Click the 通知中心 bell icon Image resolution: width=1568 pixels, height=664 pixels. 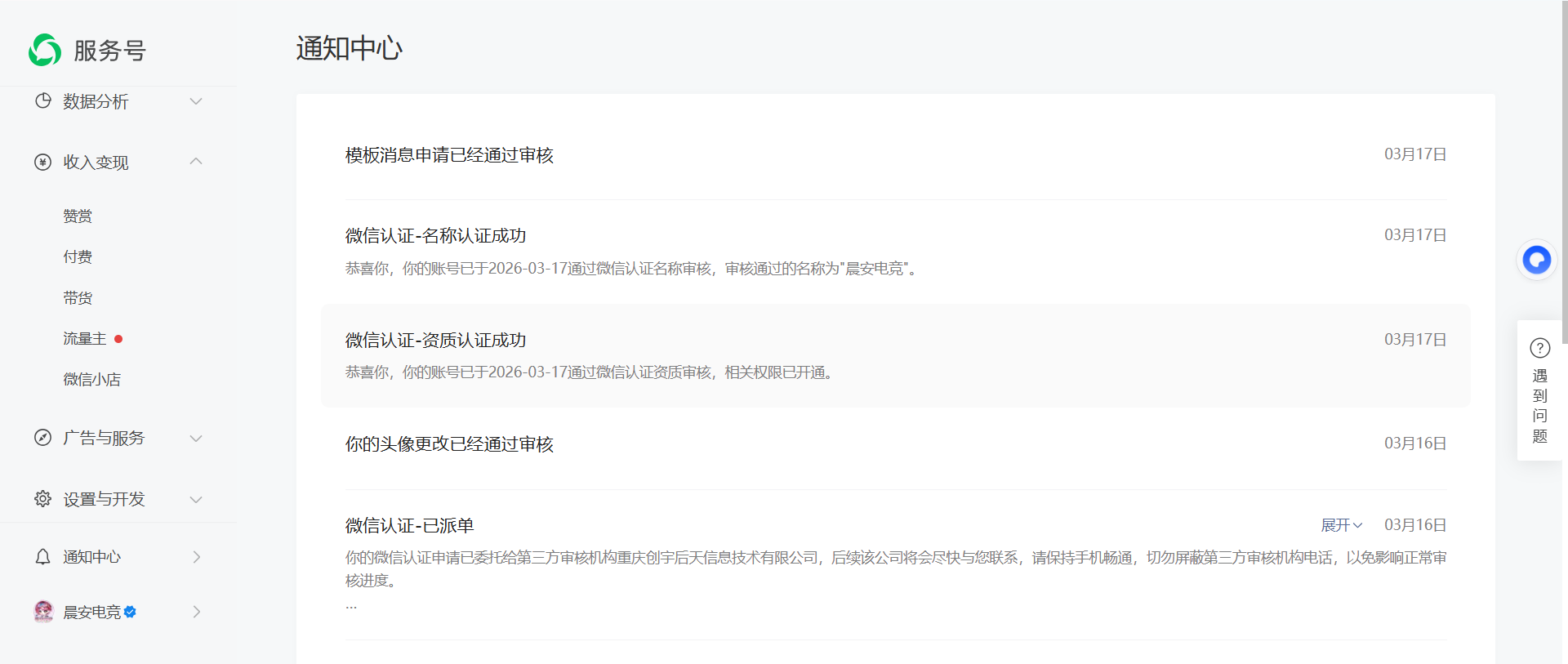43,556
